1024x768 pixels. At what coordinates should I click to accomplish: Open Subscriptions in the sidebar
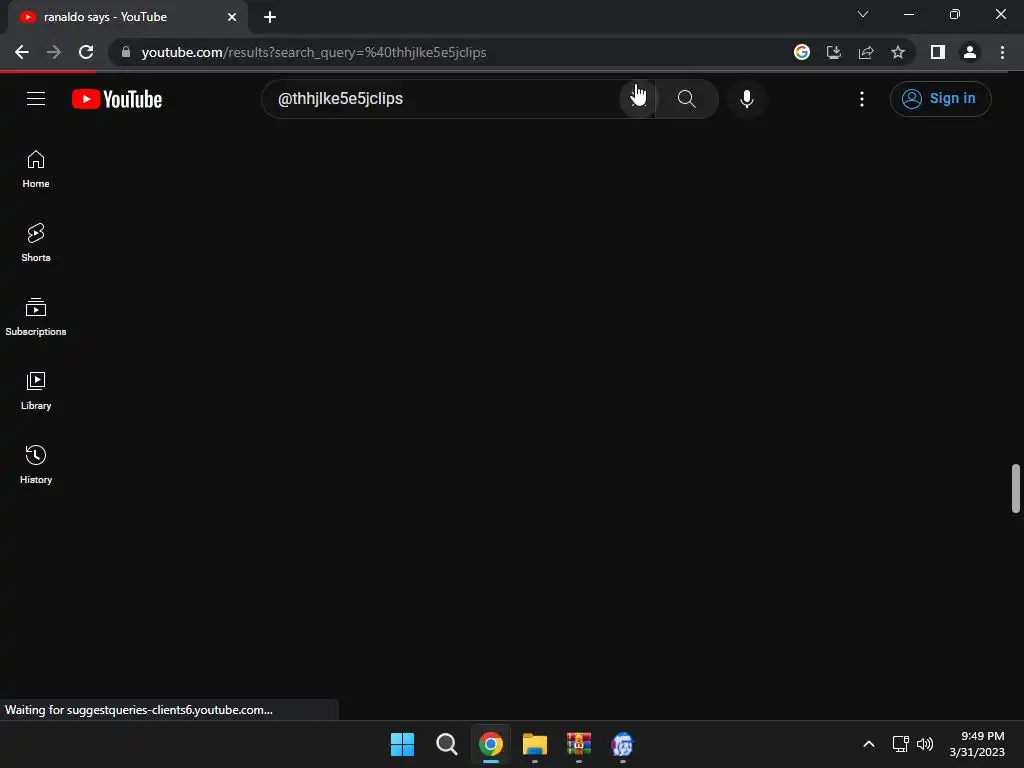36,317
